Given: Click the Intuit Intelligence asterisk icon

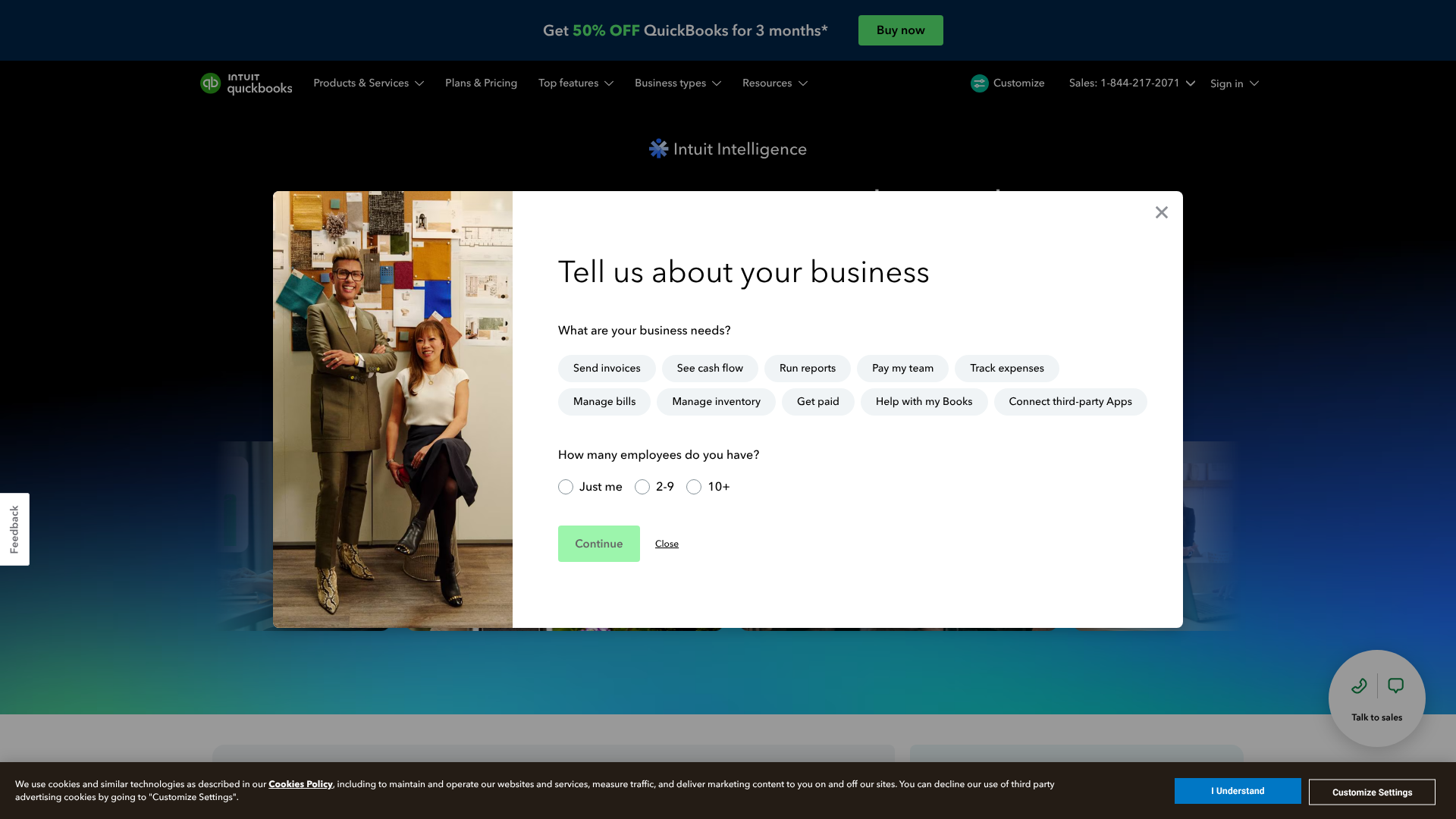Looking at the screenshot, I should [657, 149].
